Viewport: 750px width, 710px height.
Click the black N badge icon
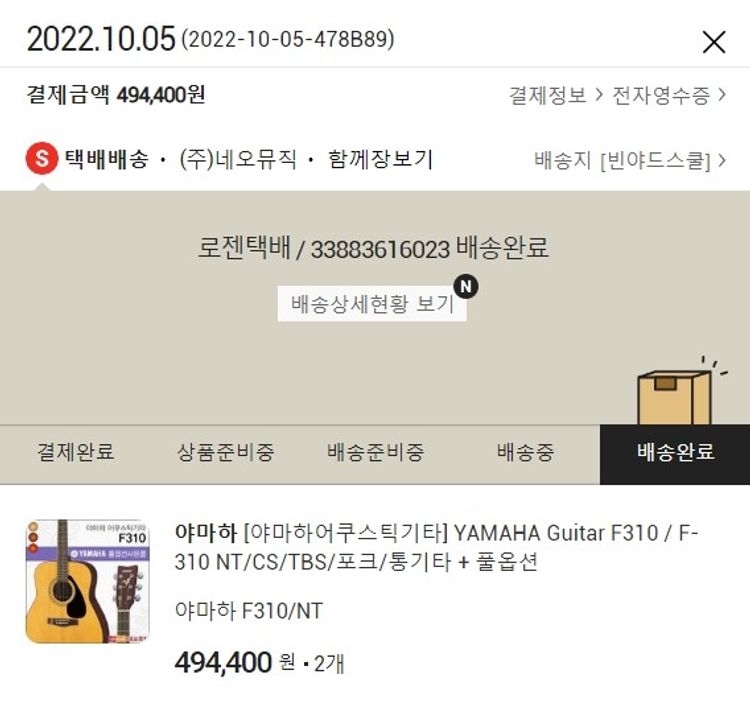click(466, 286)
